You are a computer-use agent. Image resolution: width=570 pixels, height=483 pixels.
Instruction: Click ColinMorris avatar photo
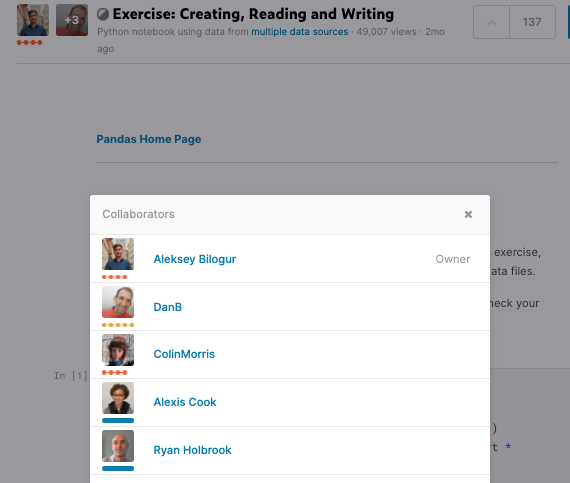(x=118, y=350)
